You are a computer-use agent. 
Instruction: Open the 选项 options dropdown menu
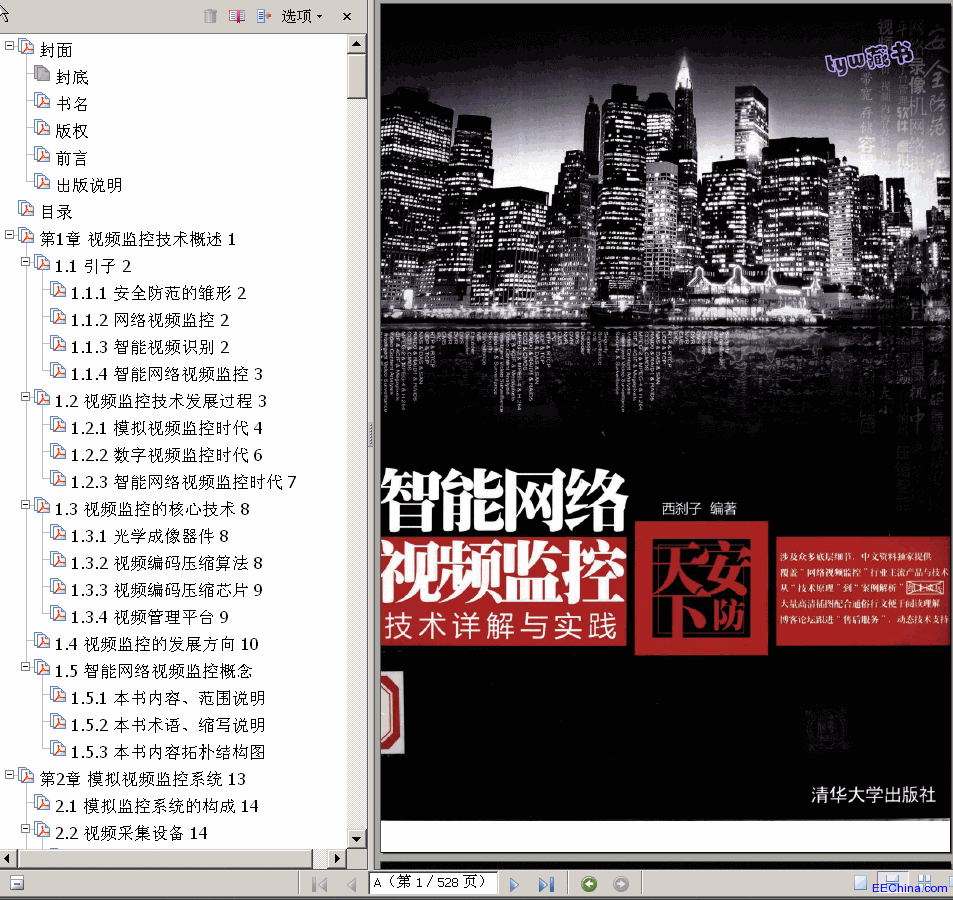(302, 16)
